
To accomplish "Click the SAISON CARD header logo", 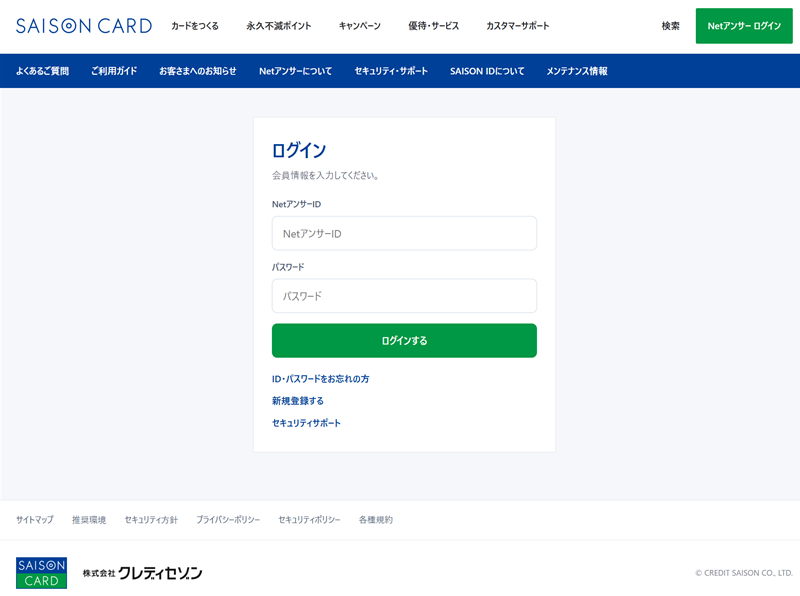I will [x=84, y=26].
